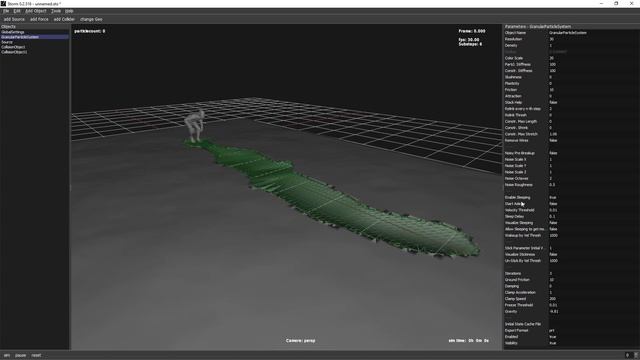Click the "Camera: persp" label in the viewport
The width and height of the screenshot is (640, 360).
point(300,340)
